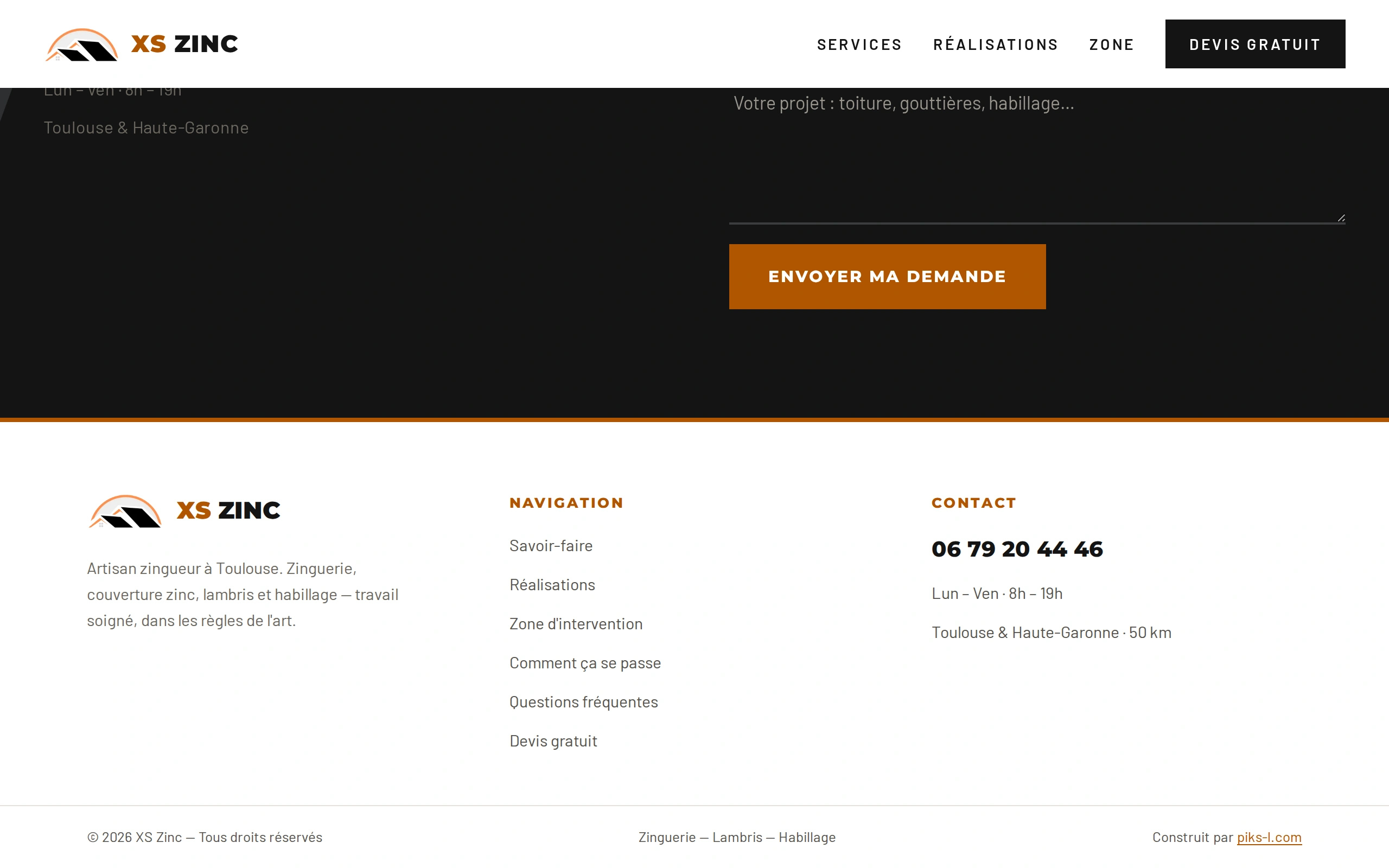The width and height of the screenshot is (1389, 868).
Task: Open the Services menu item
Action: (859, 44)
